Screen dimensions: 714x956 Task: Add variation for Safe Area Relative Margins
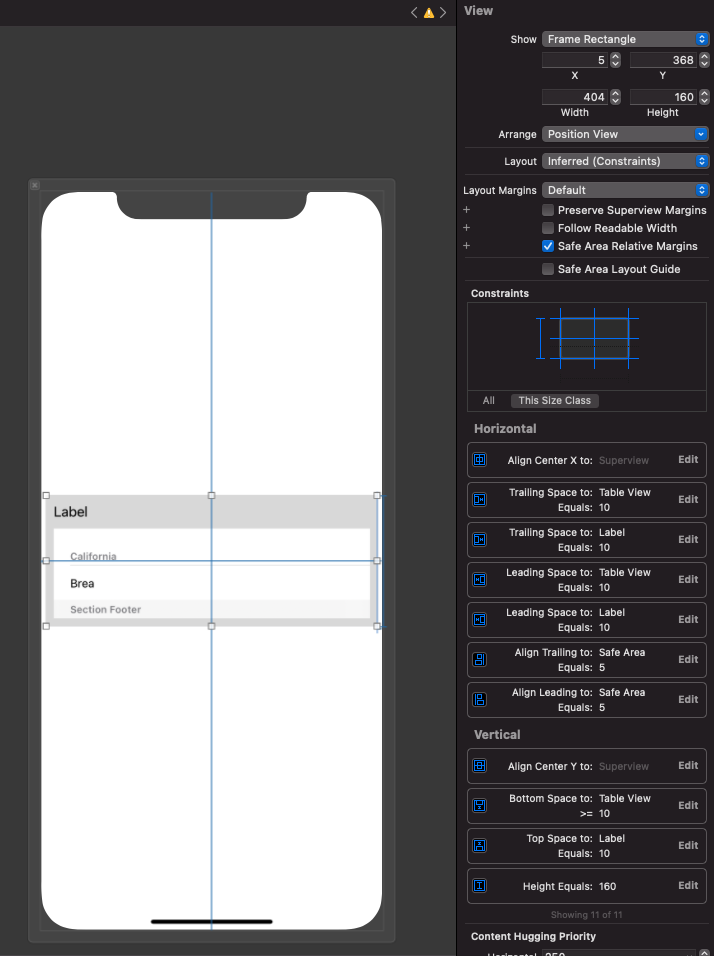pyautogui.click(x=466, y=246)
